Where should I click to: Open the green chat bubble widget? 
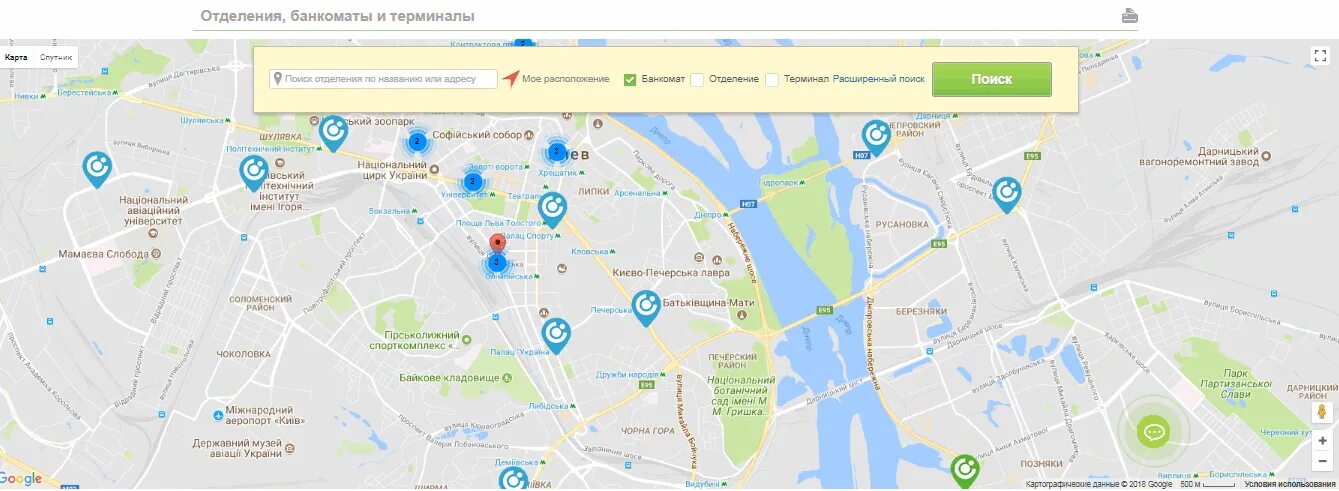1154,433
